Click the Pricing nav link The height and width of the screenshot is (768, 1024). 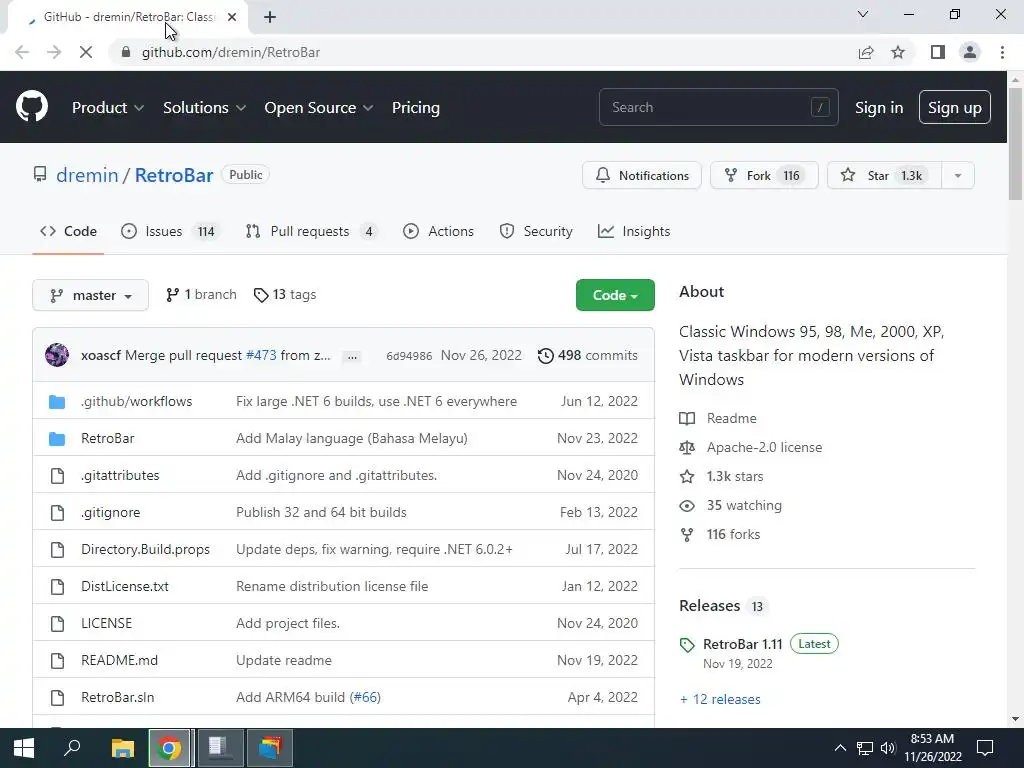[x=415, y=108]
